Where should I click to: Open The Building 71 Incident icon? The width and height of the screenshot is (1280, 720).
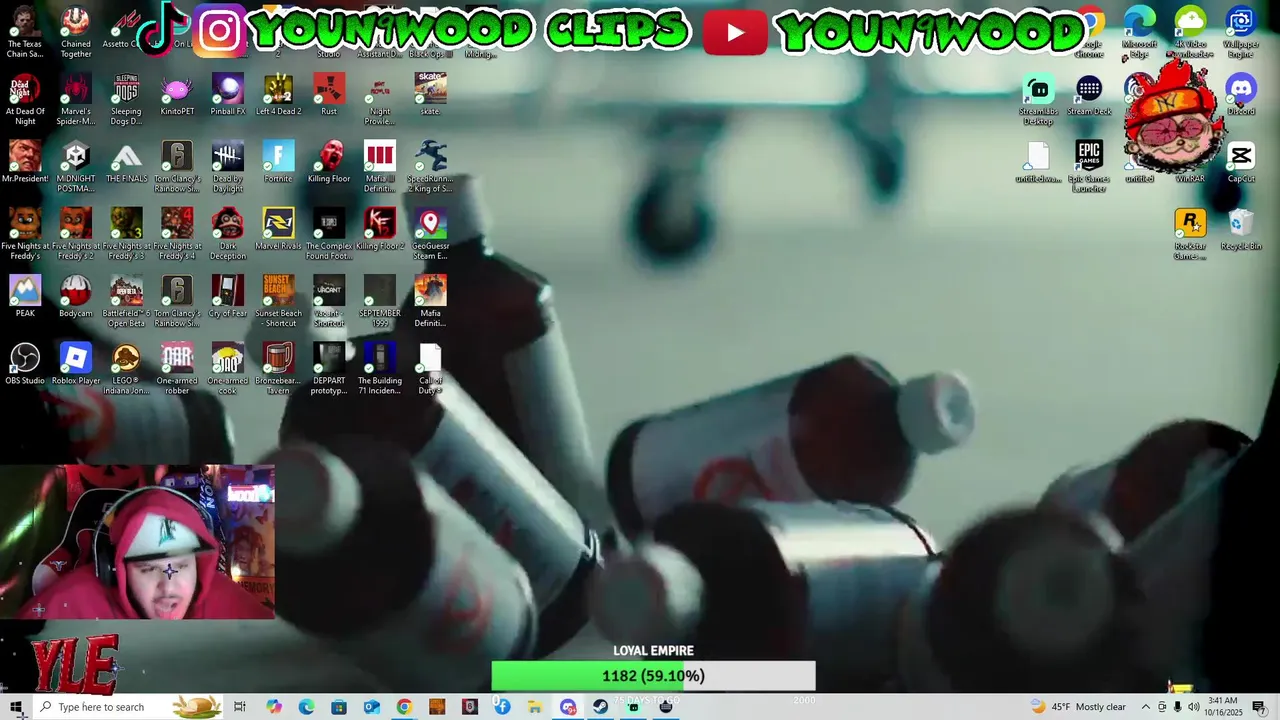(380, 368)
